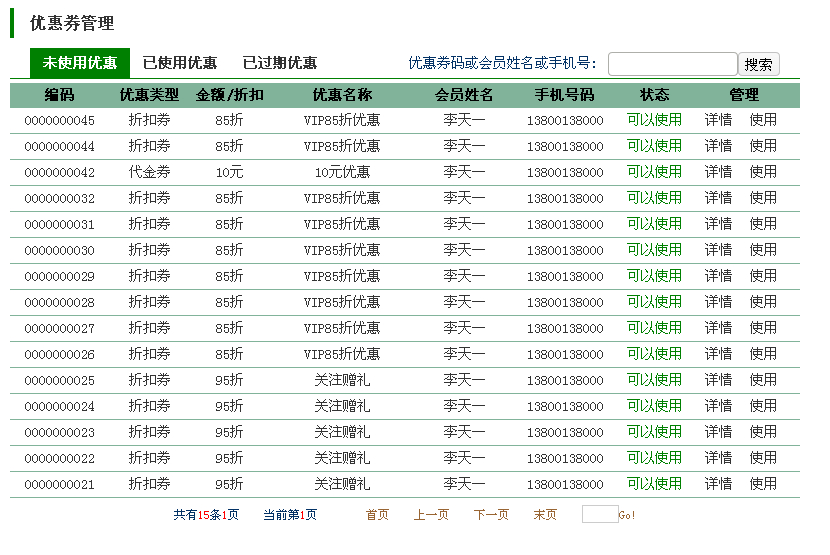Image resolution: width=830 pixels, height=555 pixels.
Task: Open 详情 for coupon 0000000023
Action: point(718,432)
